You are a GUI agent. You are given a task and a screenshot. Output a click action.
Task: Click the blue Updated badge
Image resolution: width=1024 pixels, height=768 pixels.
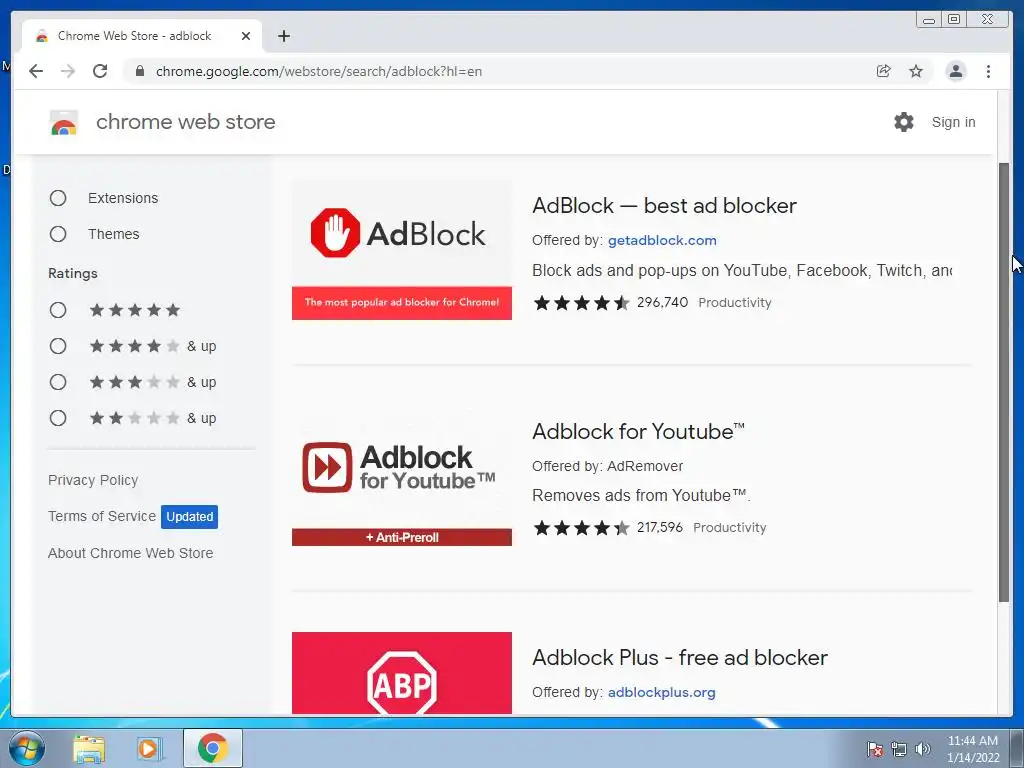[189, 517]
